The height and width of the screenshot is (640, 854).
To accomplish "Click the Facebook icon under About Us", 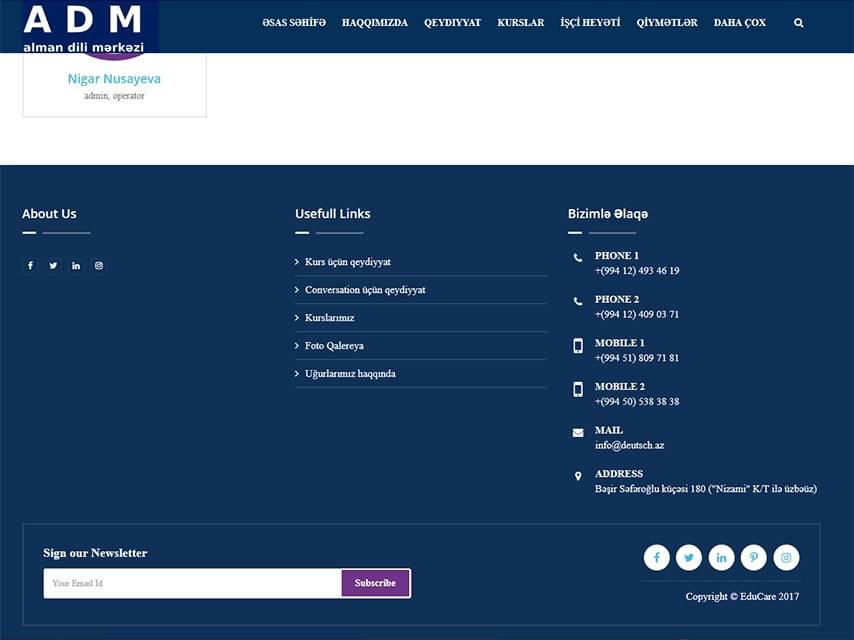I will click(x=30, y=266).
